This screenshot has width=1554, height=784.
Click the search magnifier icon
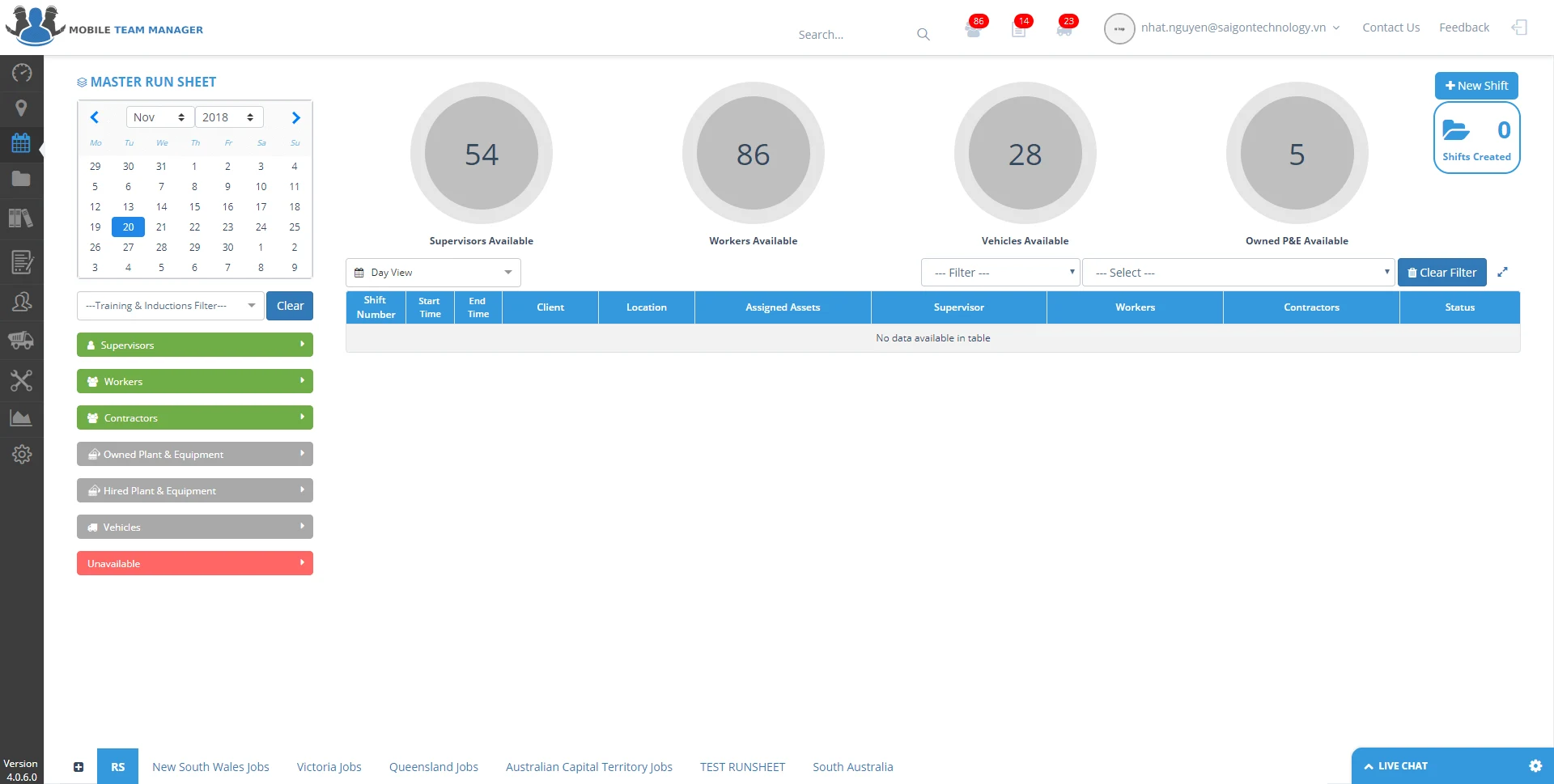pyautogui.click(x=923, y=35)
